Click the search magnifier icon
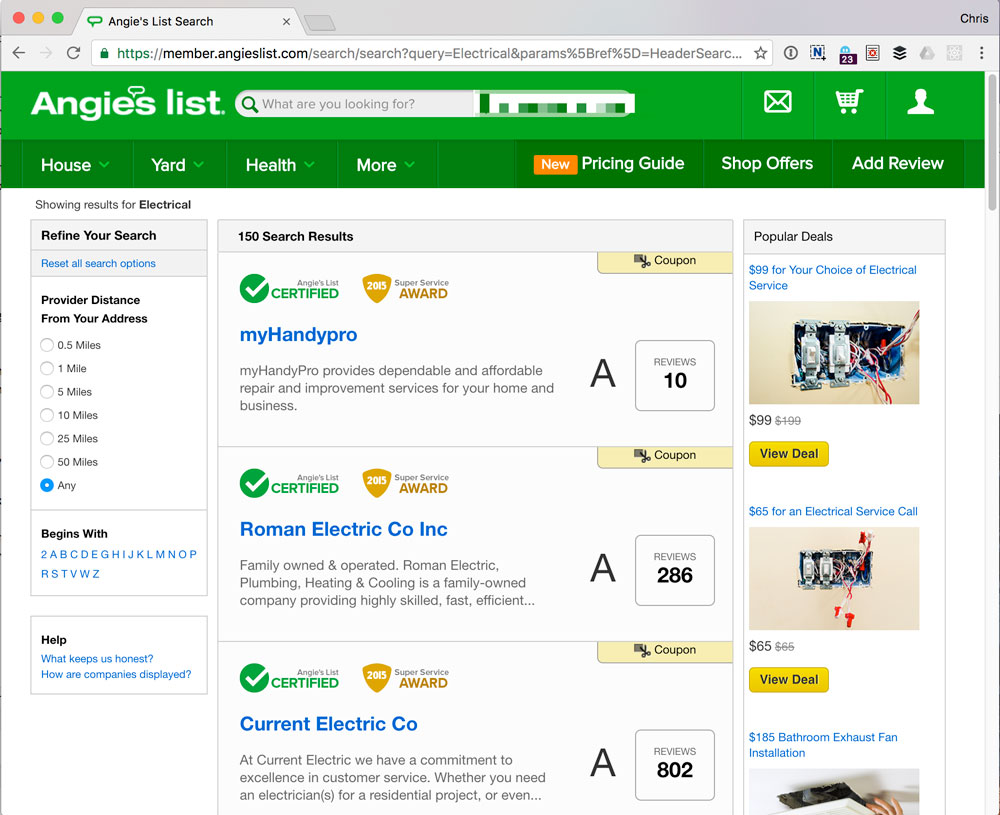Image resolution: width=1000 pixels, height=815 pixels. point(249,104)
